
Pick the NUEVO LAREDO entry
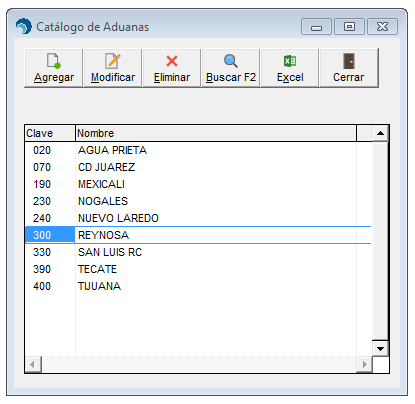pos(198,218)
